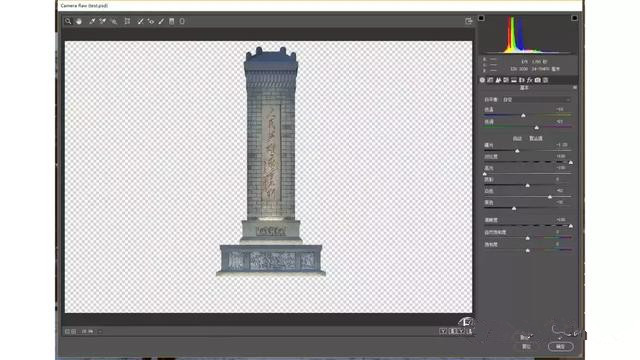Click the Blacks value field

[560, 202]
